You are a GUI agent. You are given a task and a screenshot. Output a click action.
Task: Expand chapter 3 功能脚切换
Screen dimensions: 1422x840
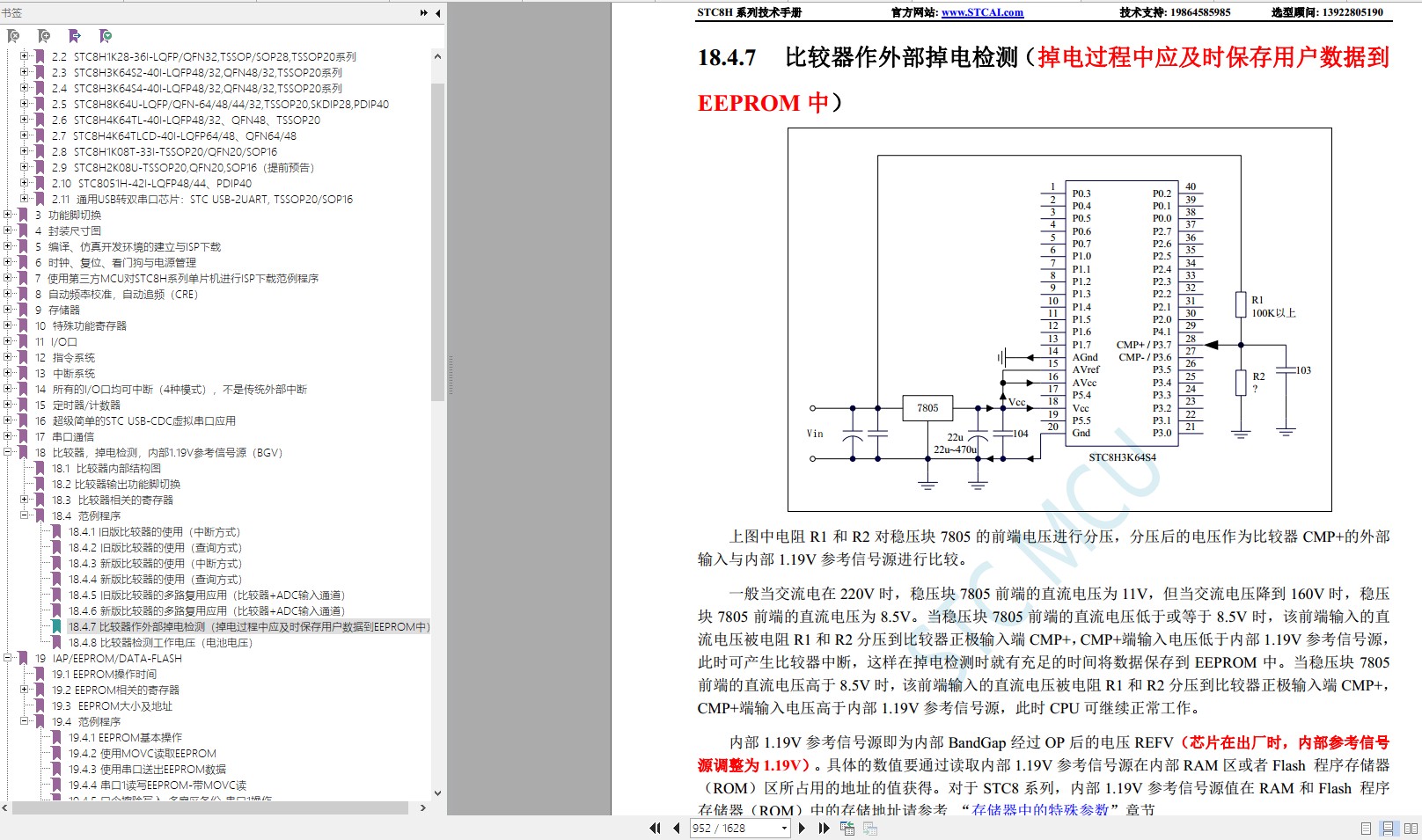(8, 215)
